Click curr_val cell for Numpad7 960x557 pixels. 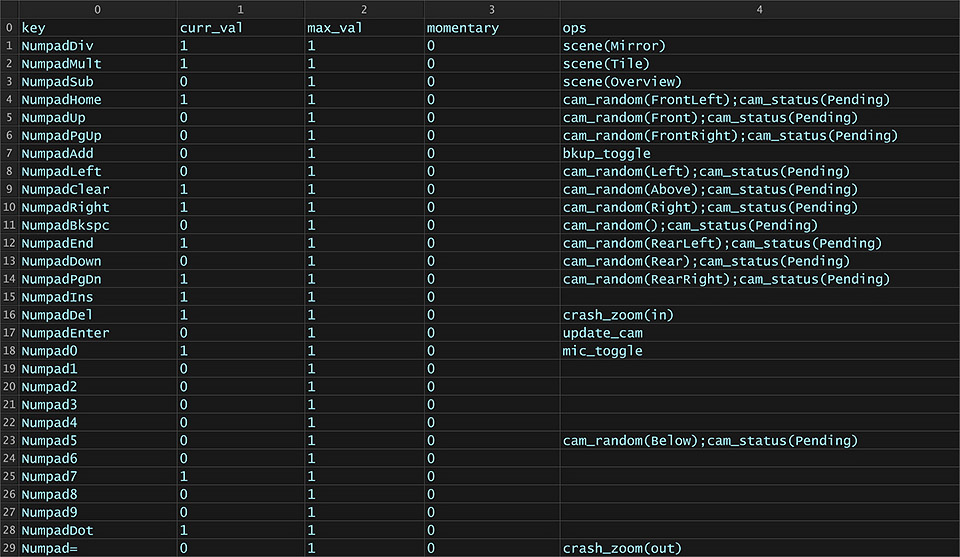click(x=241, y=476)
